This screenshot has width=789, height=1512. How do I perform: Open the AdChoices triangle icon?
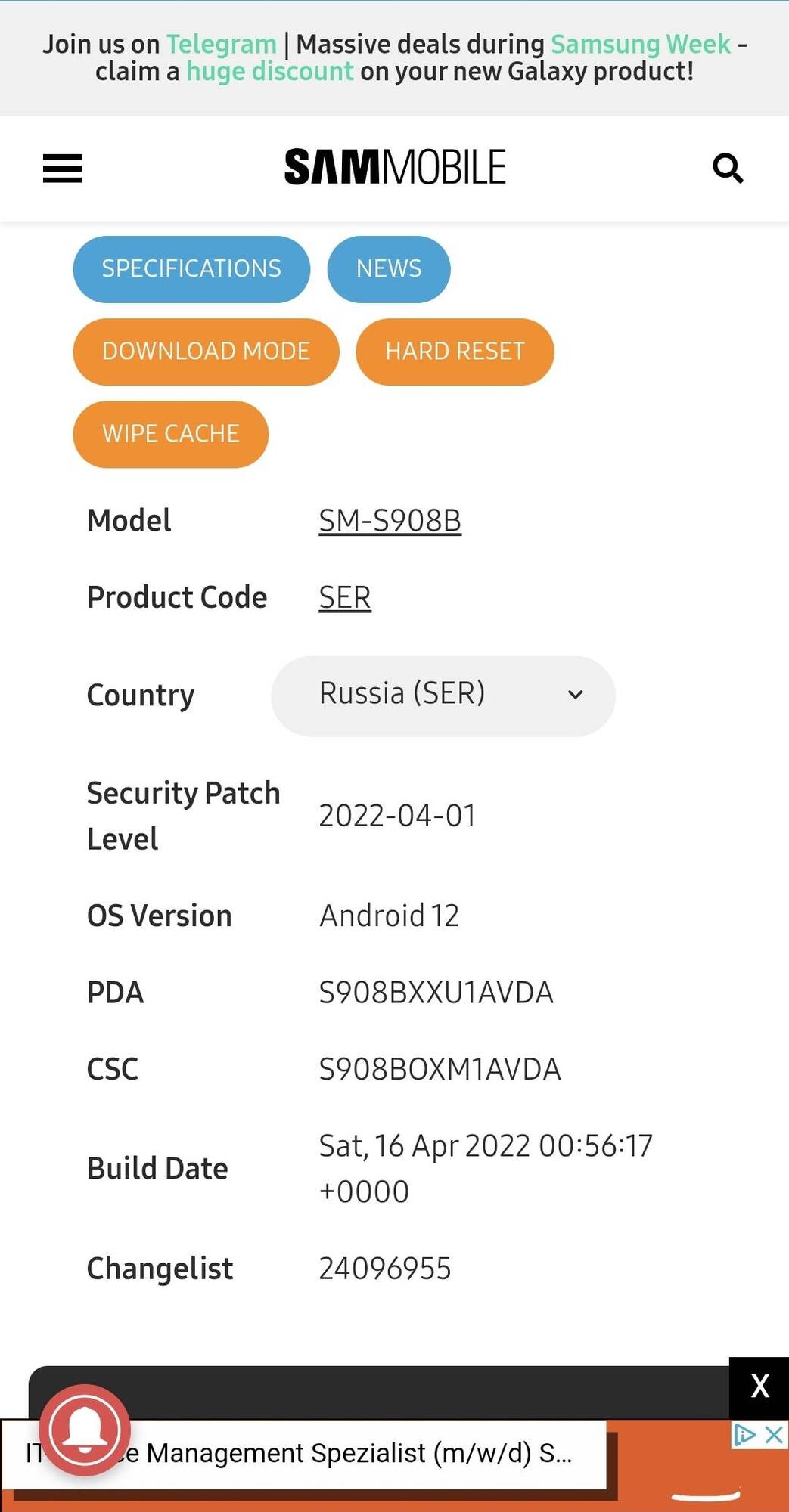[745, 1434]
